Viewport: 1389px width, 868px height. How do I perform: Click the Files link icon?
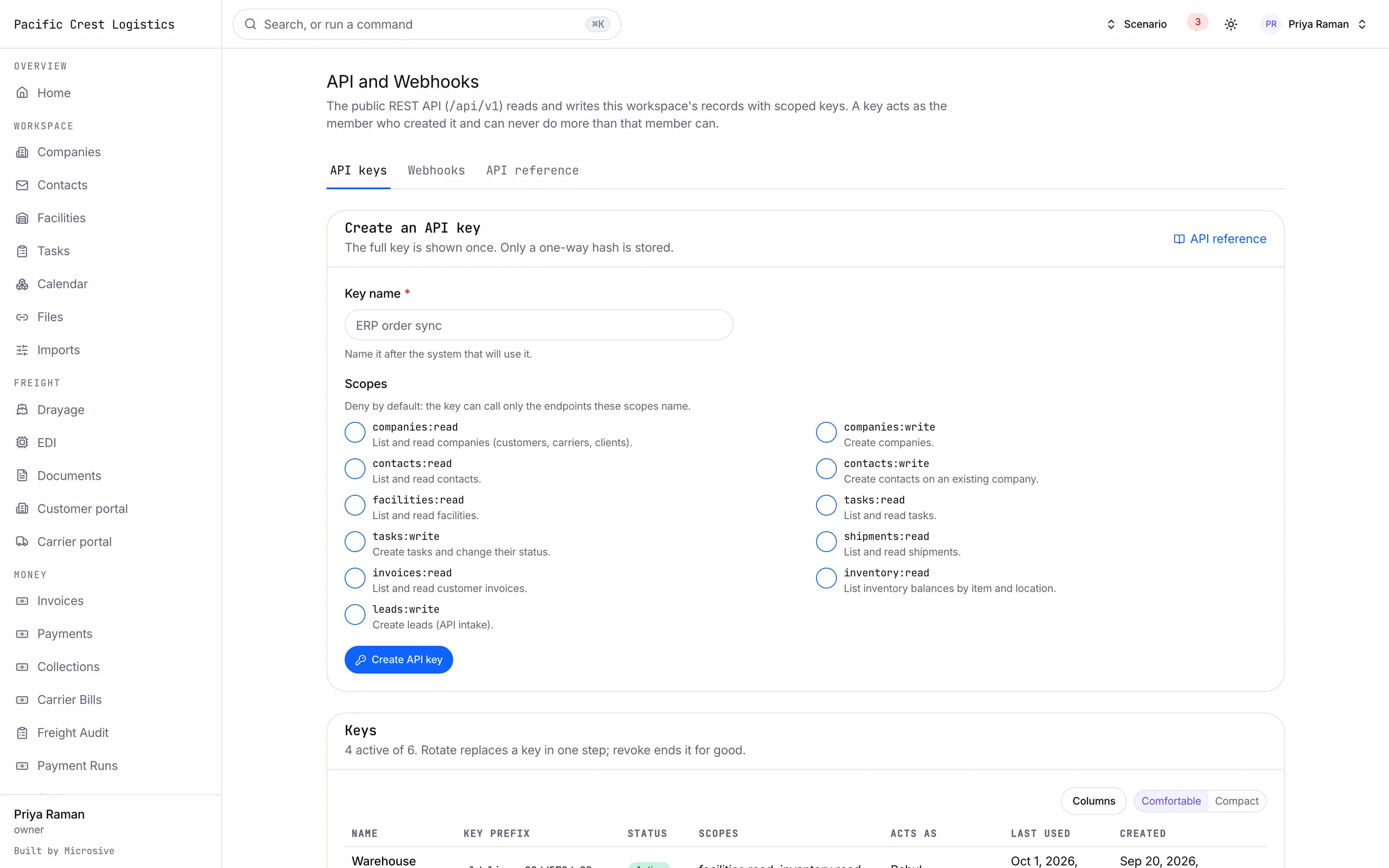click(x=22, y=317)
